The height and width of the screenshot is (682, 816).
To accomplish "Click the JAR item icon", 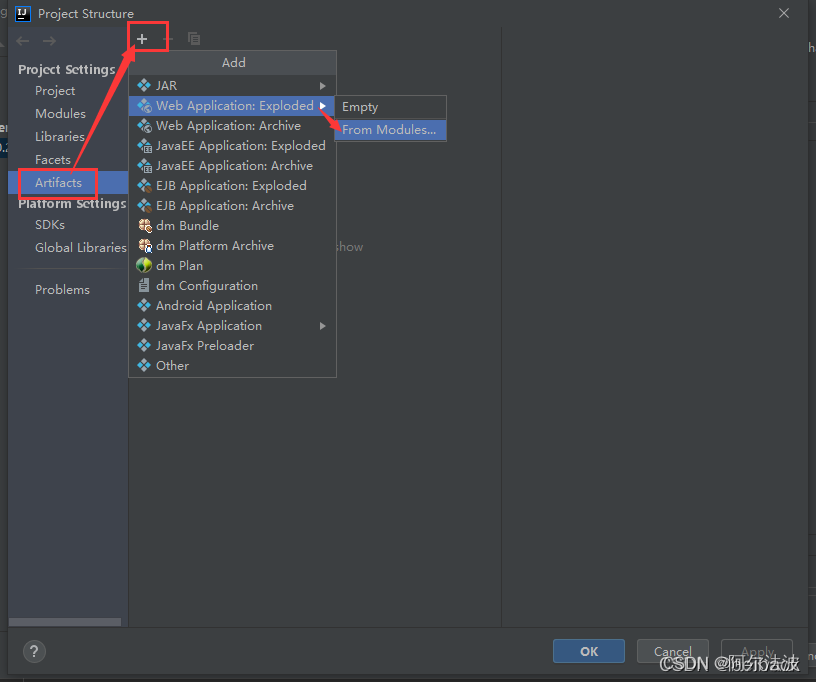I will coord(144,85).
